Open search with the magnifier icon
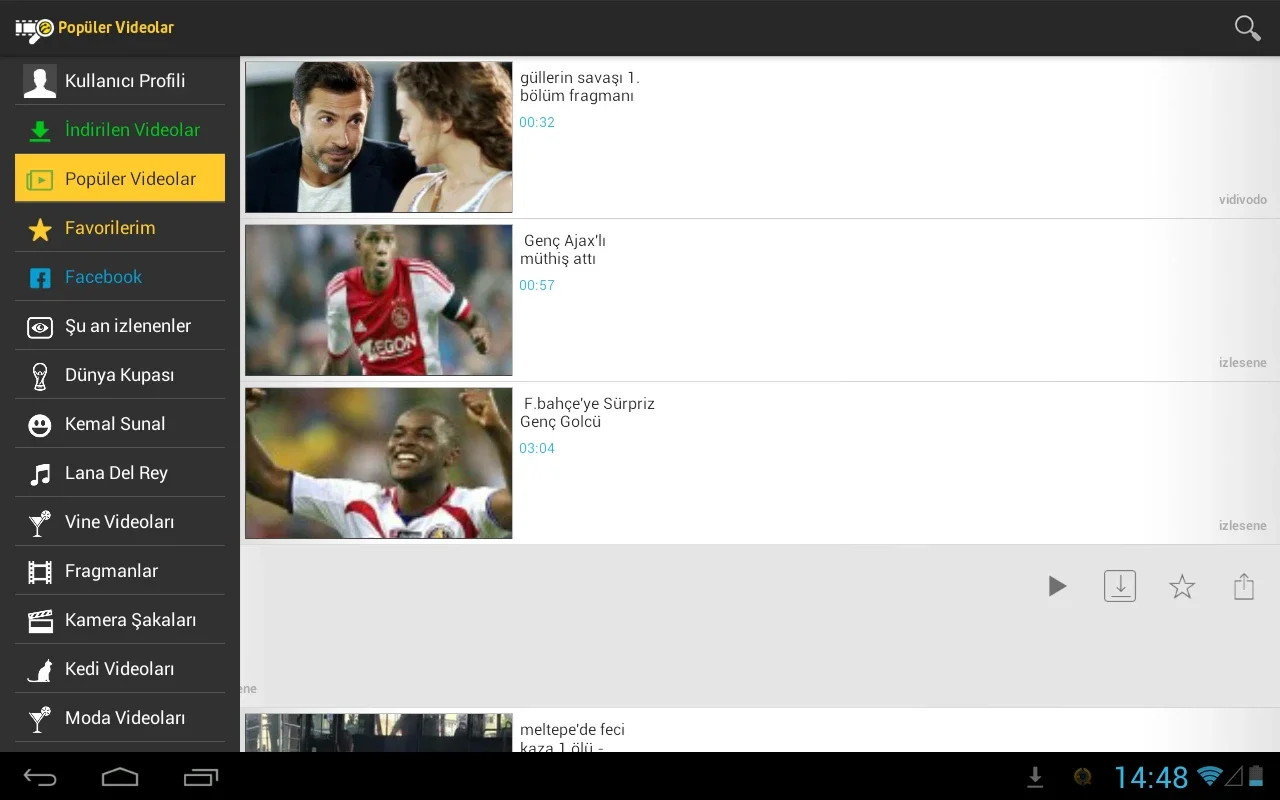1280x800 pixels. tap(1247, 28)
